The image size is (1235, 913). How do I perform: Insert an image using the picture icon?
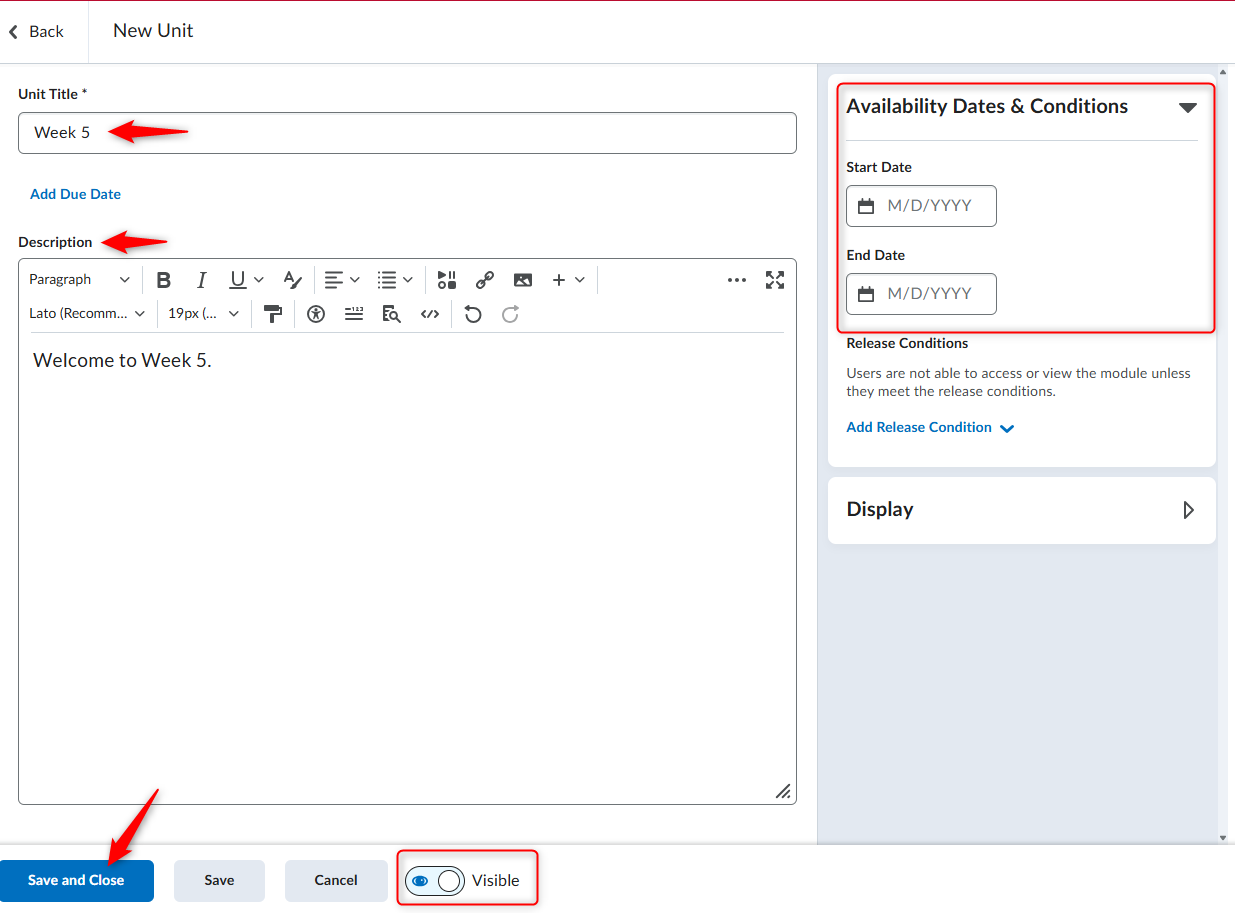pos(523,280)
